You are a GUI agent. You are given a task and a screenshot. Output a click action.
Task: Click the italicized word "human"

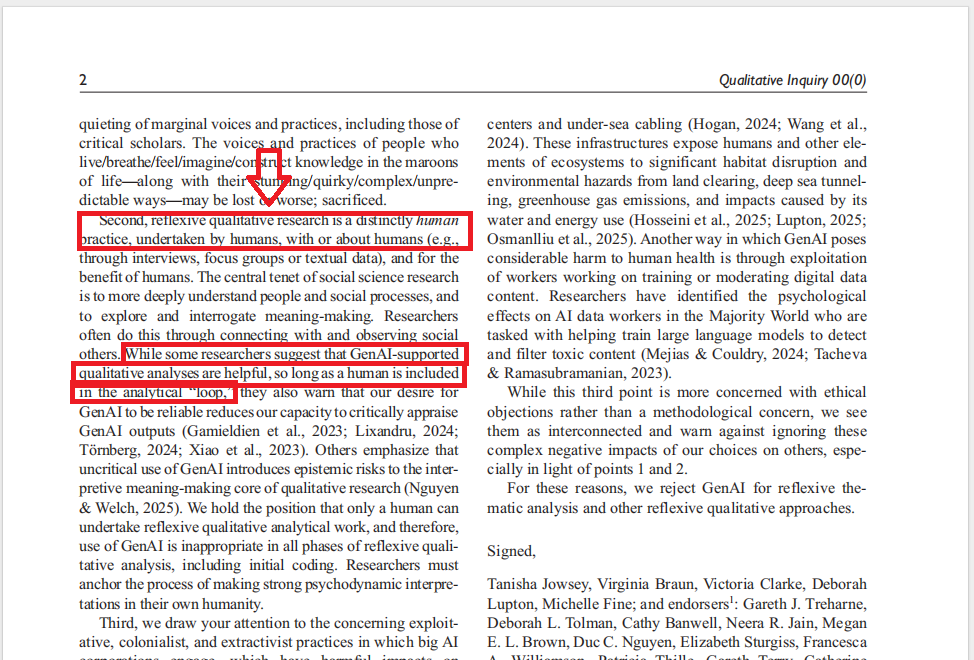(x=437, y=220)
